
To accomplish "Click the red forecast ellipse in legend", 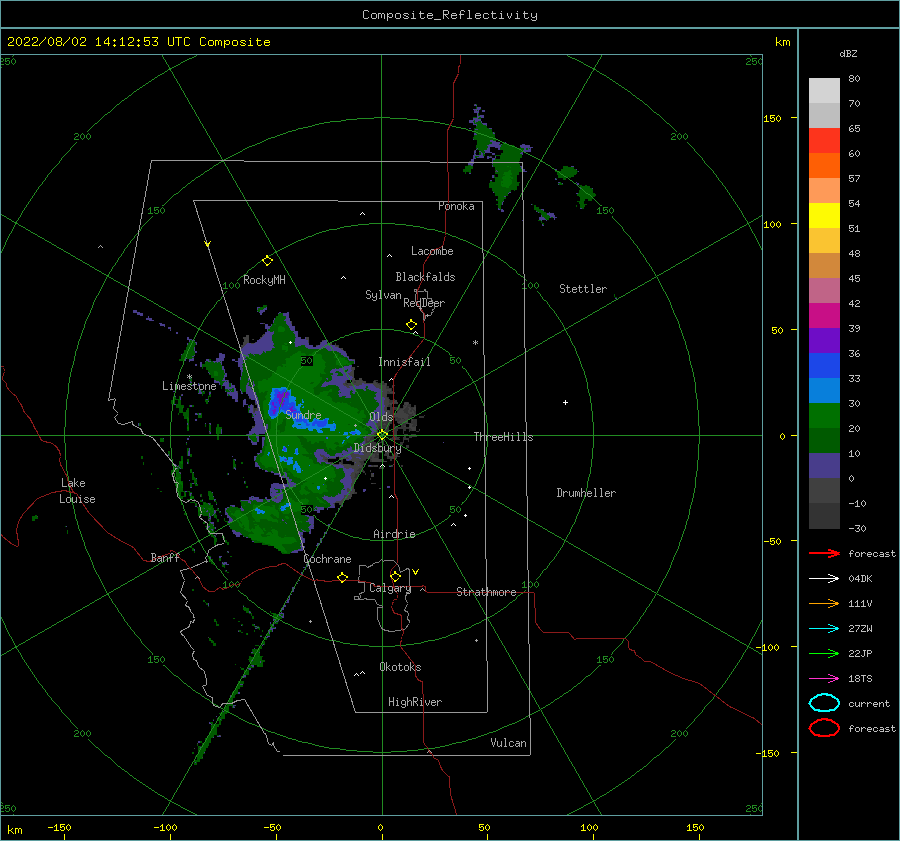I will [x=824, y=728].
